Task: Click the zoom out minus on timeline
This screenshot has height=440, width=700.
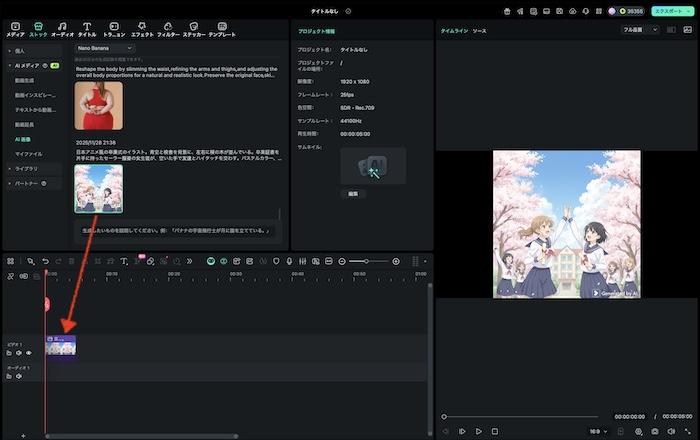Action: click(x=342, y=262)
